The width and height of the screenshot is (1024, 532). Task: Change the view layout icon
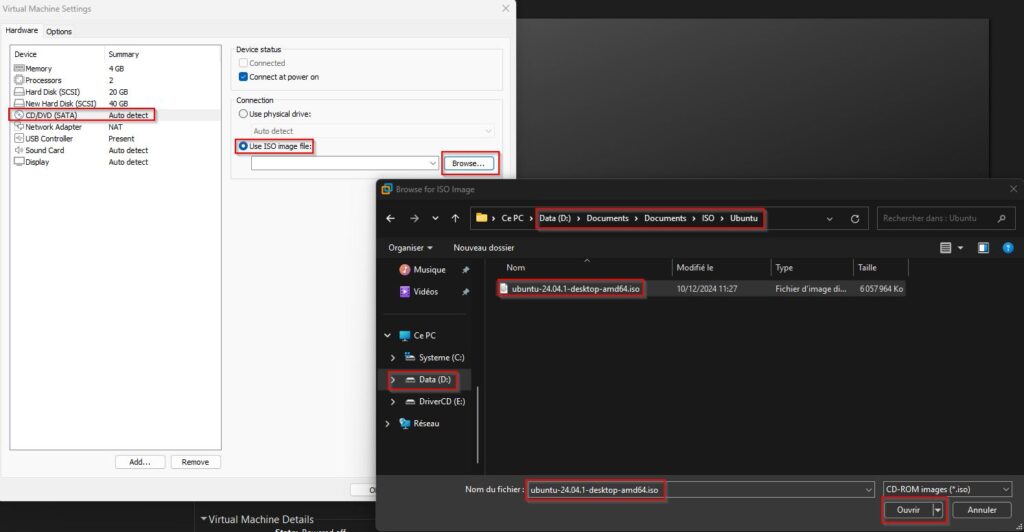pos(945,248)
